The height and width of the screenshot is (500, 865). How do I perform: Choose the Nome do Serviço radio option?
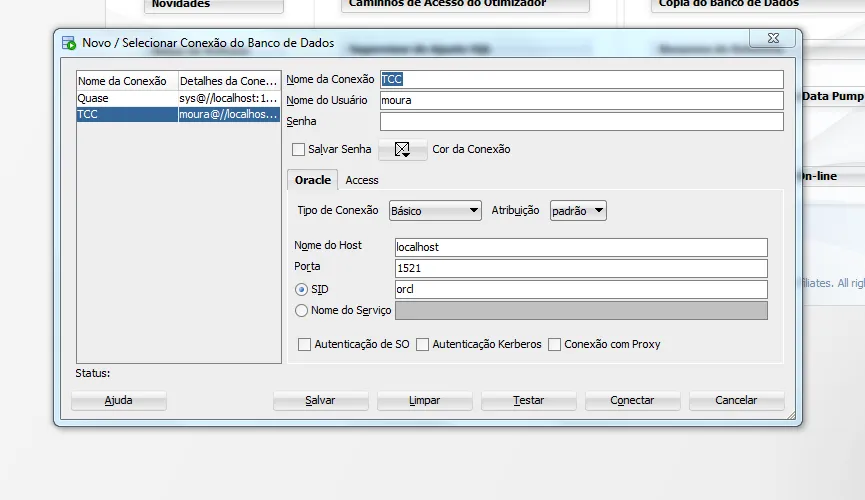[302, 310]
